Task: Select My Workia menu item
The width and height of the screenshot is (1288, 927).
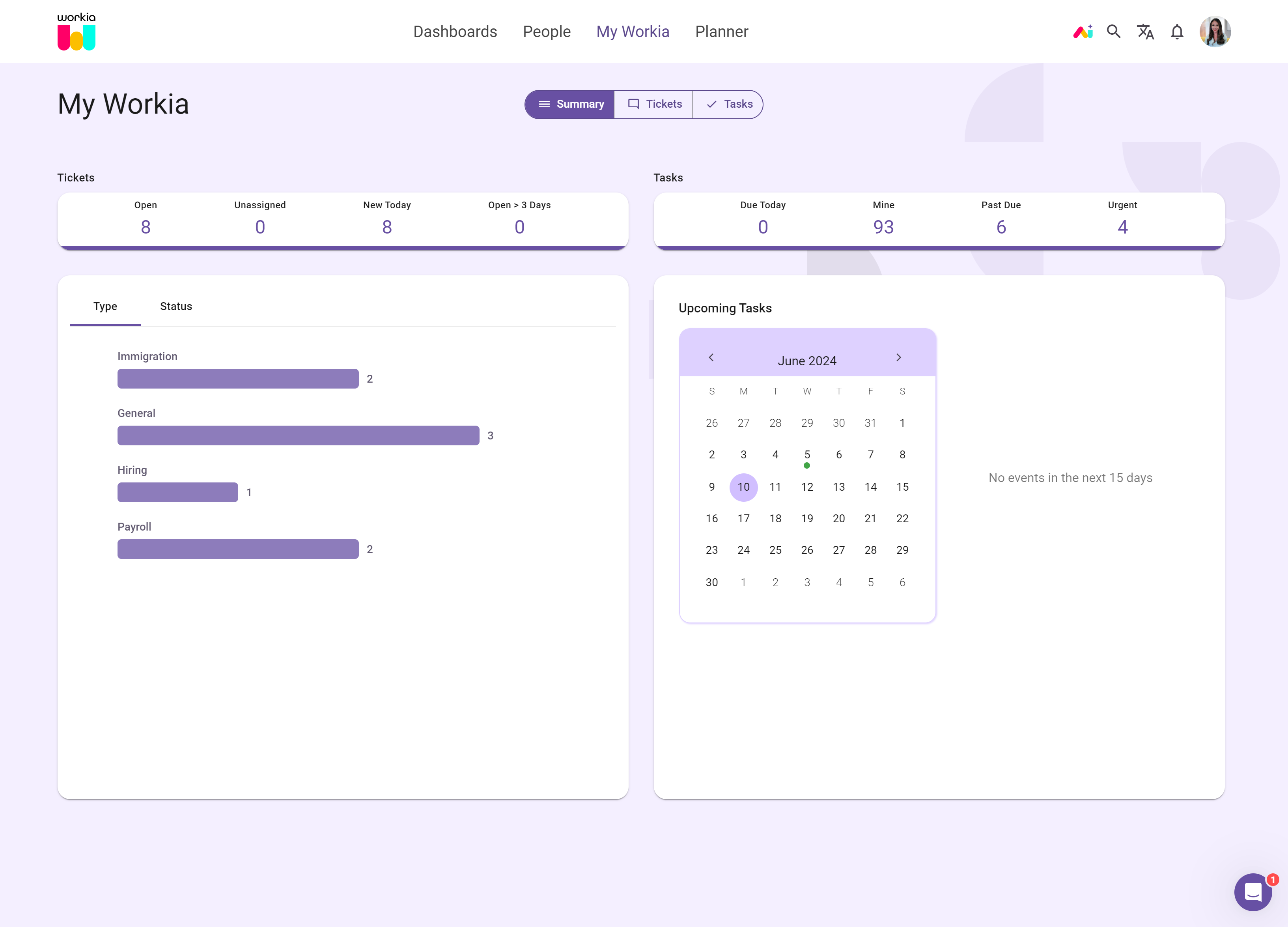Action: click(x=633, y=32)
